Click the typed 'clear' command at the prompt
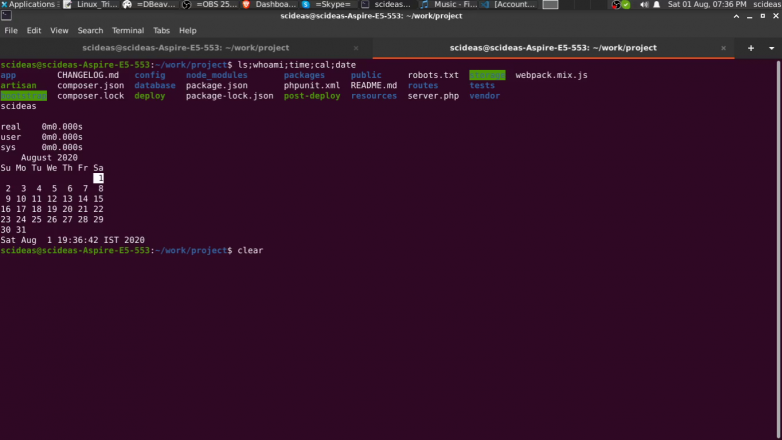Screen dimensions: 782x440 pos(250,250)
